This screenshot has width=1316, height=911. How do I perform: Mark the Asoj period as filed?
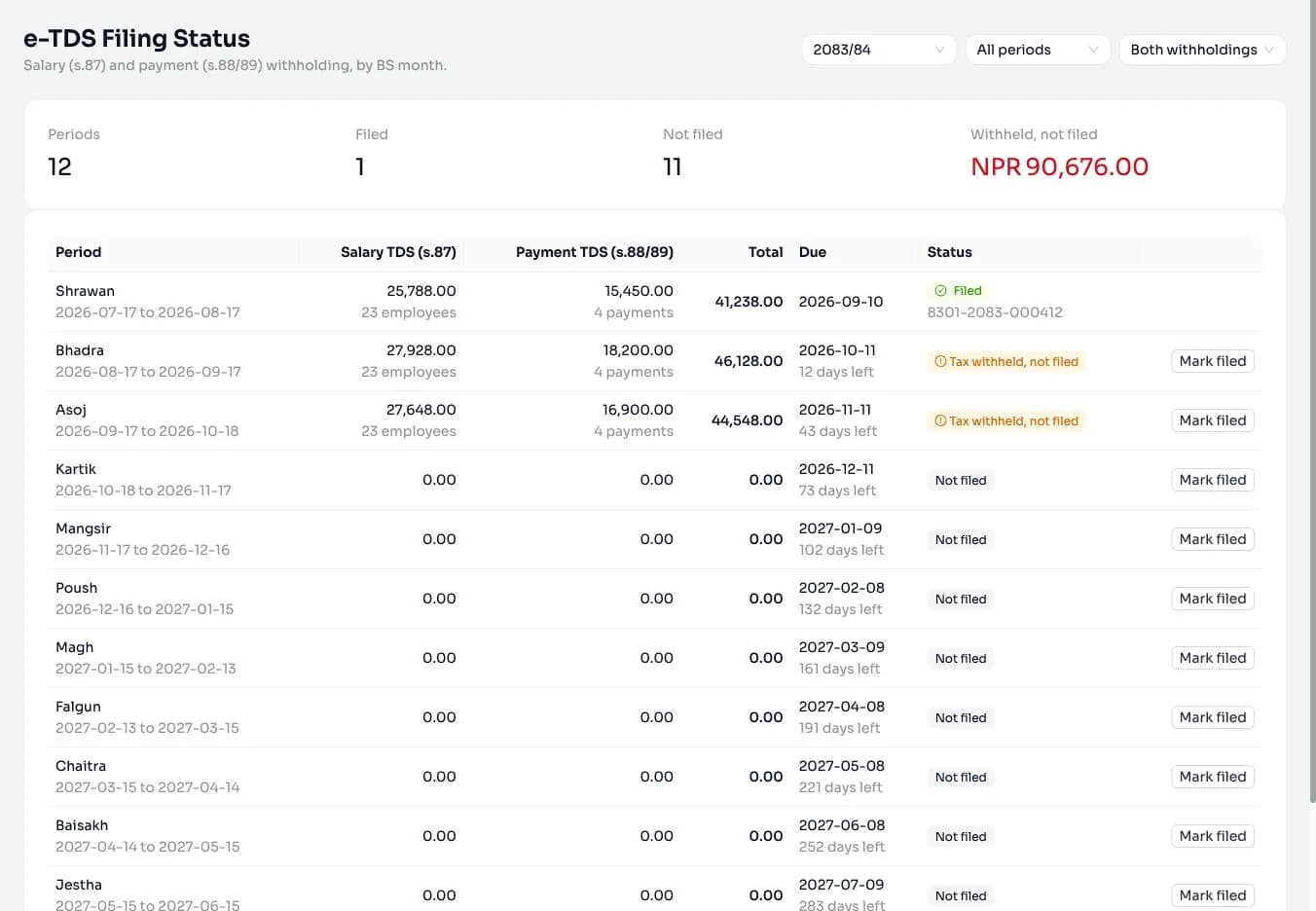tap(1212, 420)
